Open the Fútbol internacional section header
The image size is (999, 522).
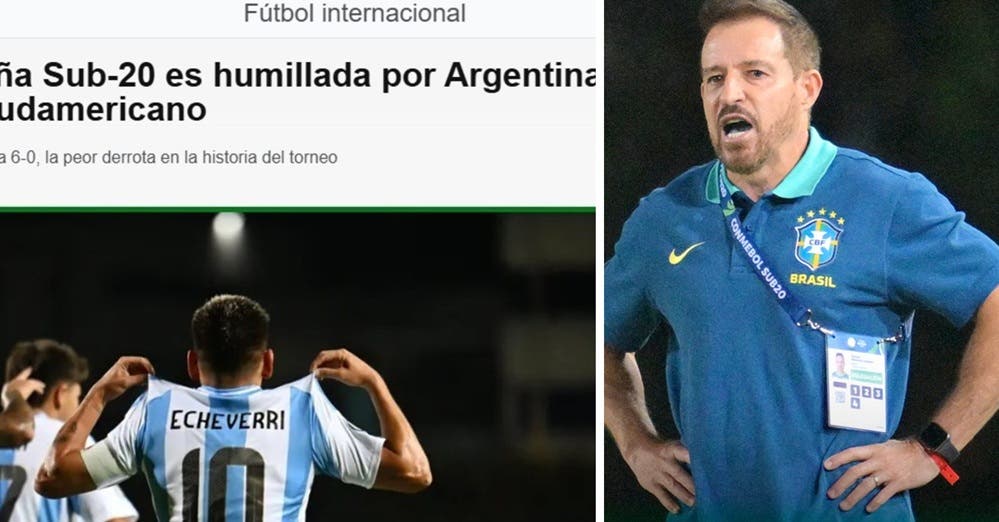point(354,13)
